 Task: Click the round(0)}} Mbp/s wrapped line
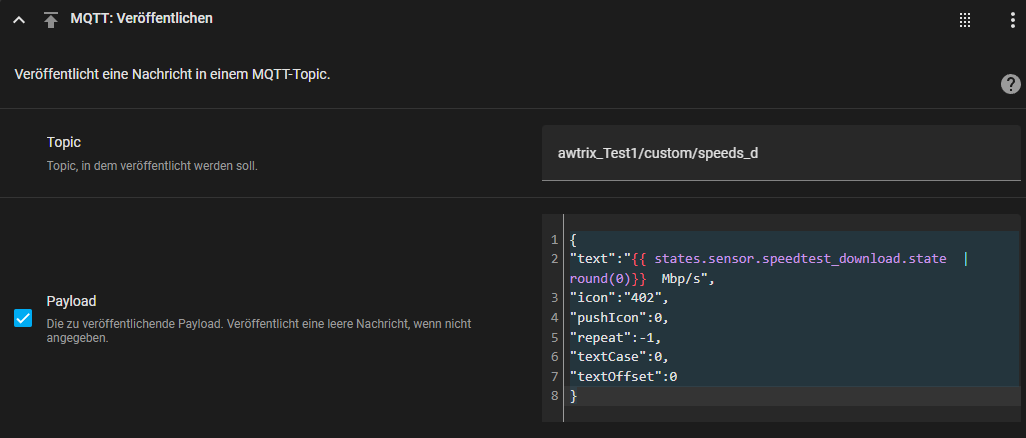coord(643,278)
